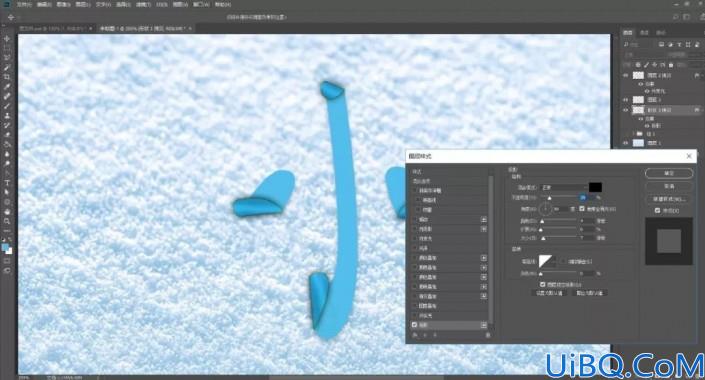Select the Blur tool
This screenshot has height=380, width=705.
7,154
